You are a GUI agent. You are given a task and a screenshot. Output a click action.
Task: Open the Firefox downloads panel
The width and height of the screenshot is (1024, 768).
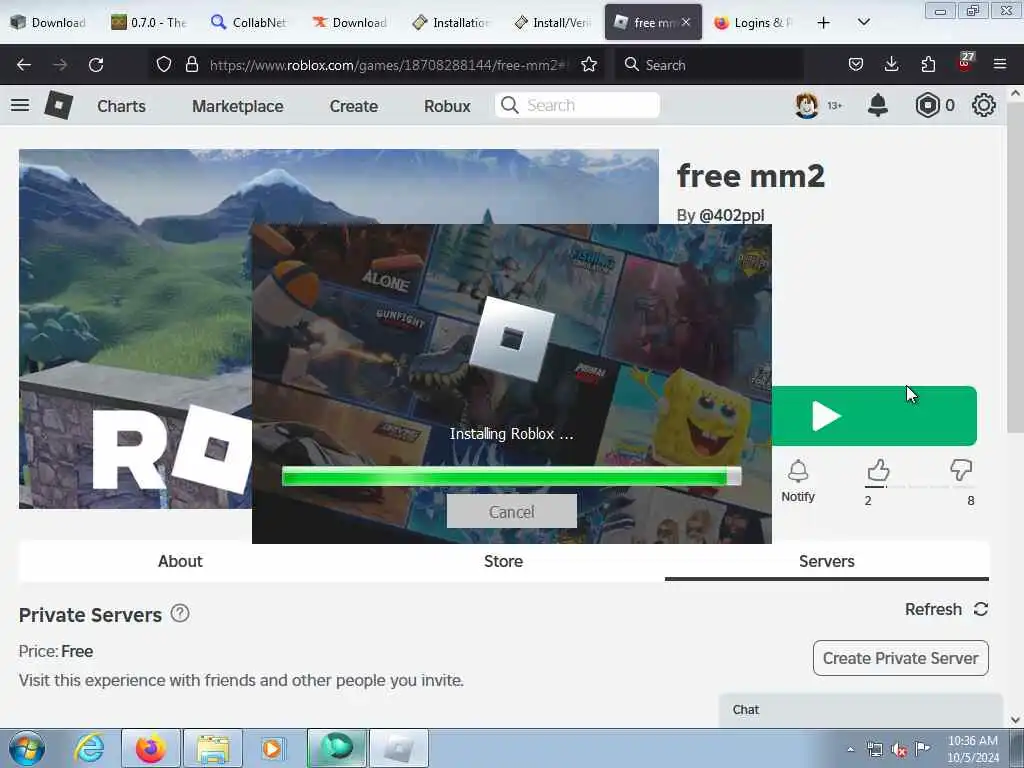891,65
